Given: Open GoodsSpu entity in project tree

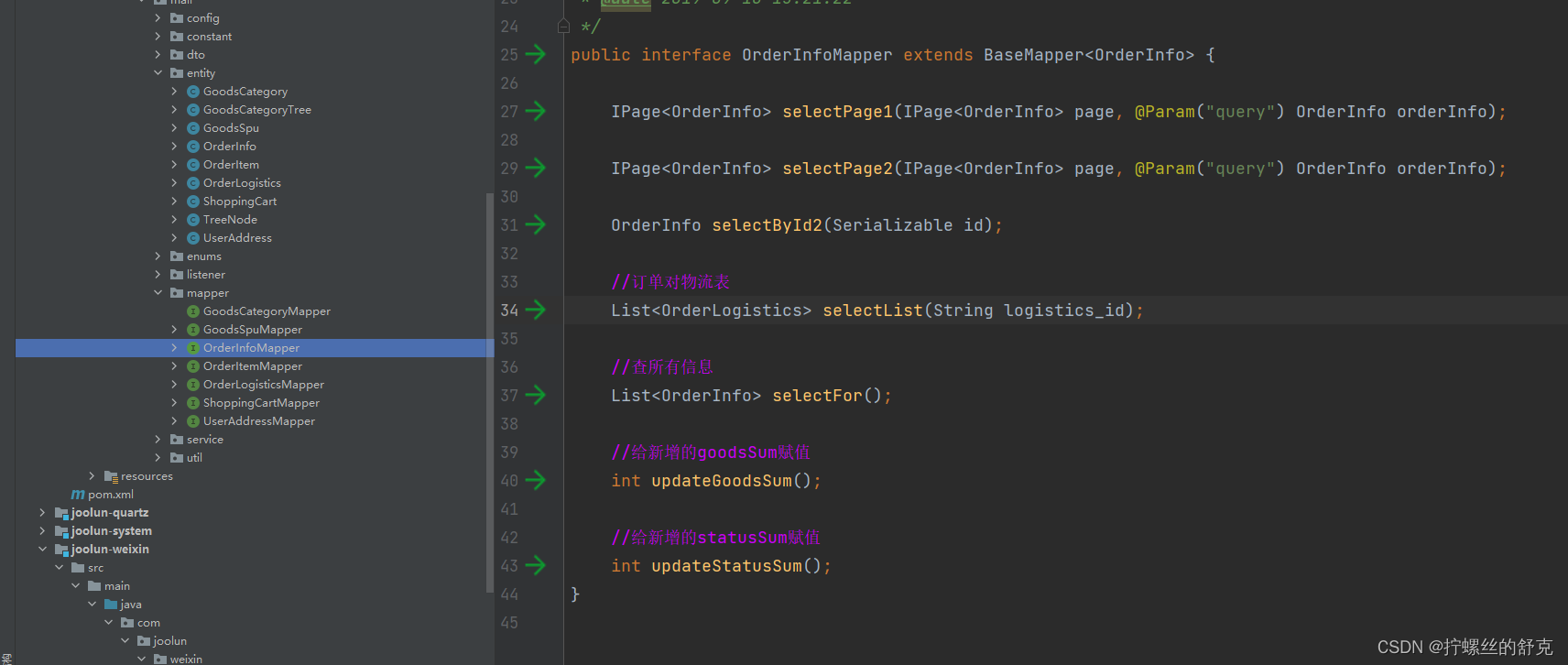Looking at the screenshot, I should pos(231,128).
